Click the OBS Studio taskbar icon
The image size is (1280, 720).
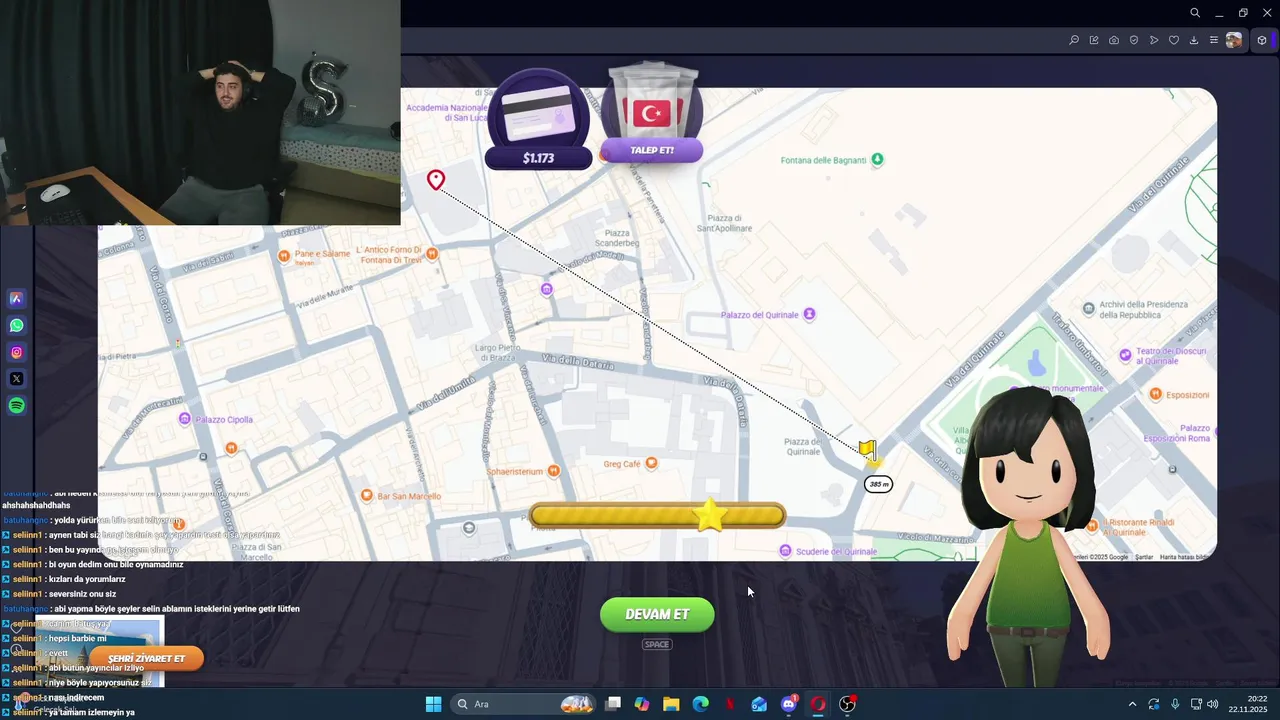848,704
